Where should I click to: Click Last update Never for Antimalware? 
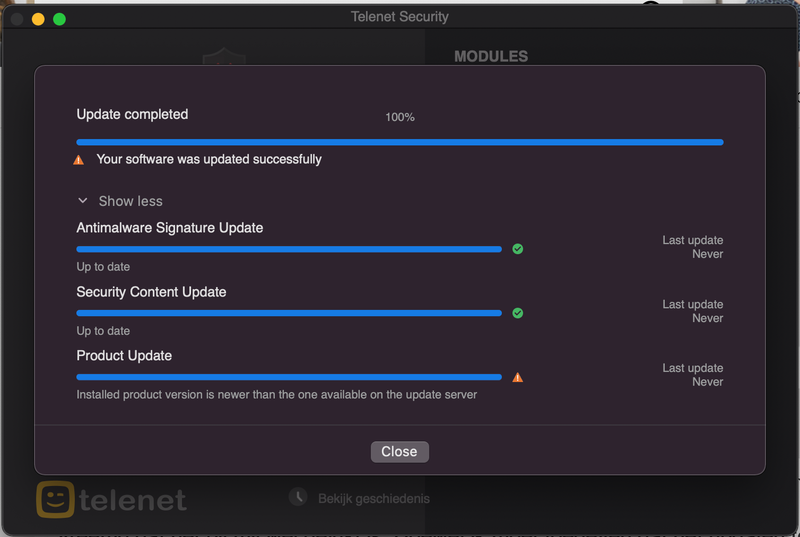pyautogui.click(x=693, y=247)
